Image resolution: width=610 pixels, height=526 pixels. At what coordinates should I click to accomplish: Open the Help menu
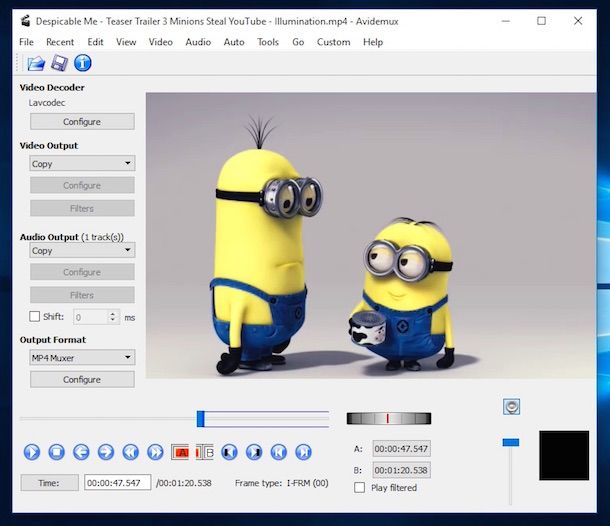[x=373, y=42]
